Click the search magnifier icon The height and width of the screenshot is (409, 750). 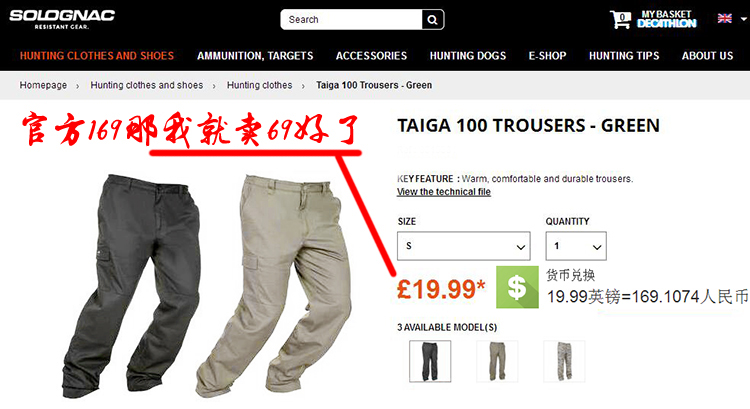coord(432,20)
